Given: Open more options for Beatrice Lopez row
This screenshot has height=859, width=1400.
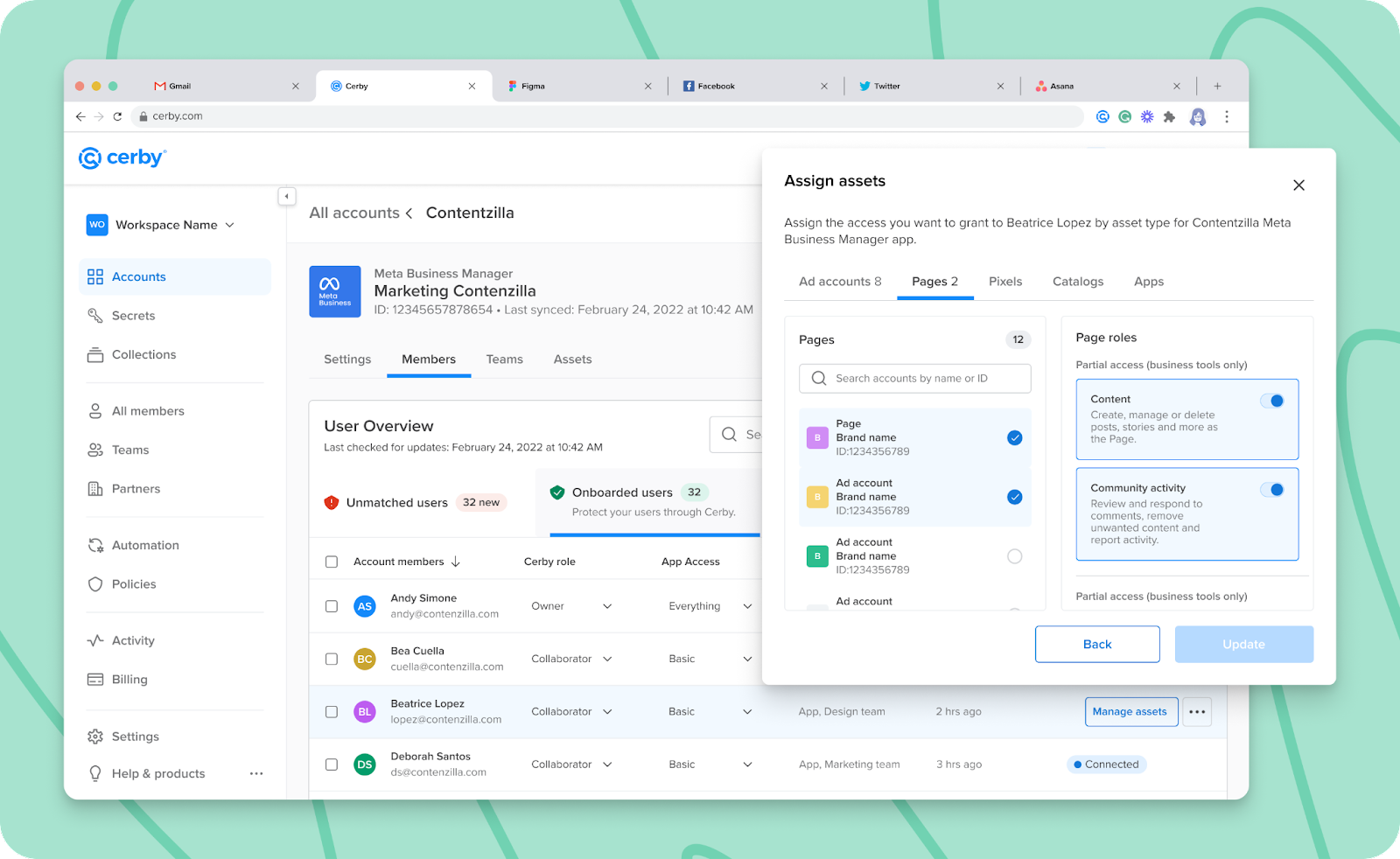Looking at the screenshot, I should (1197, 712).
